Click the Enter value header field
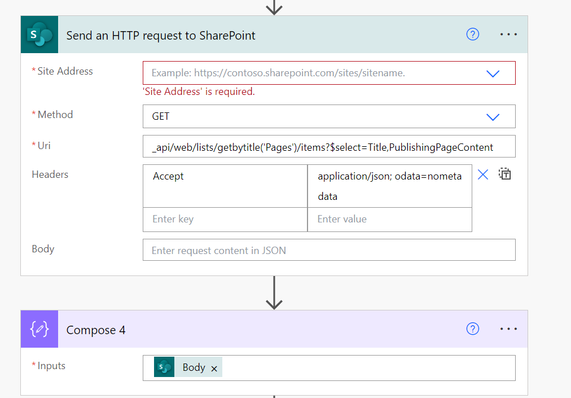This screenshot has height=398, width=571. pos(390,220)
